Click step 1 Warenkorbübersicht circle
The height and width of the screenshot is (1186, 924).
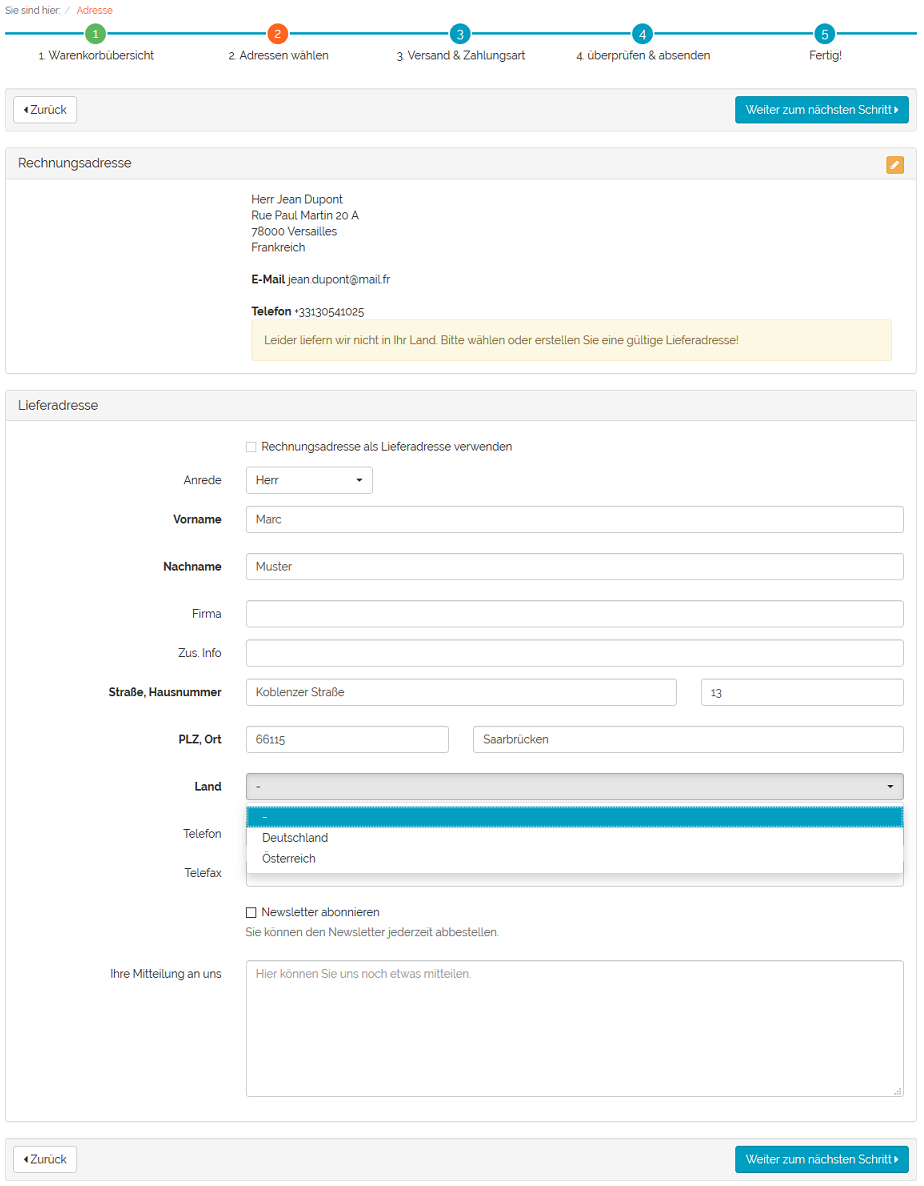pyautogui.click(x=95, y=34)
